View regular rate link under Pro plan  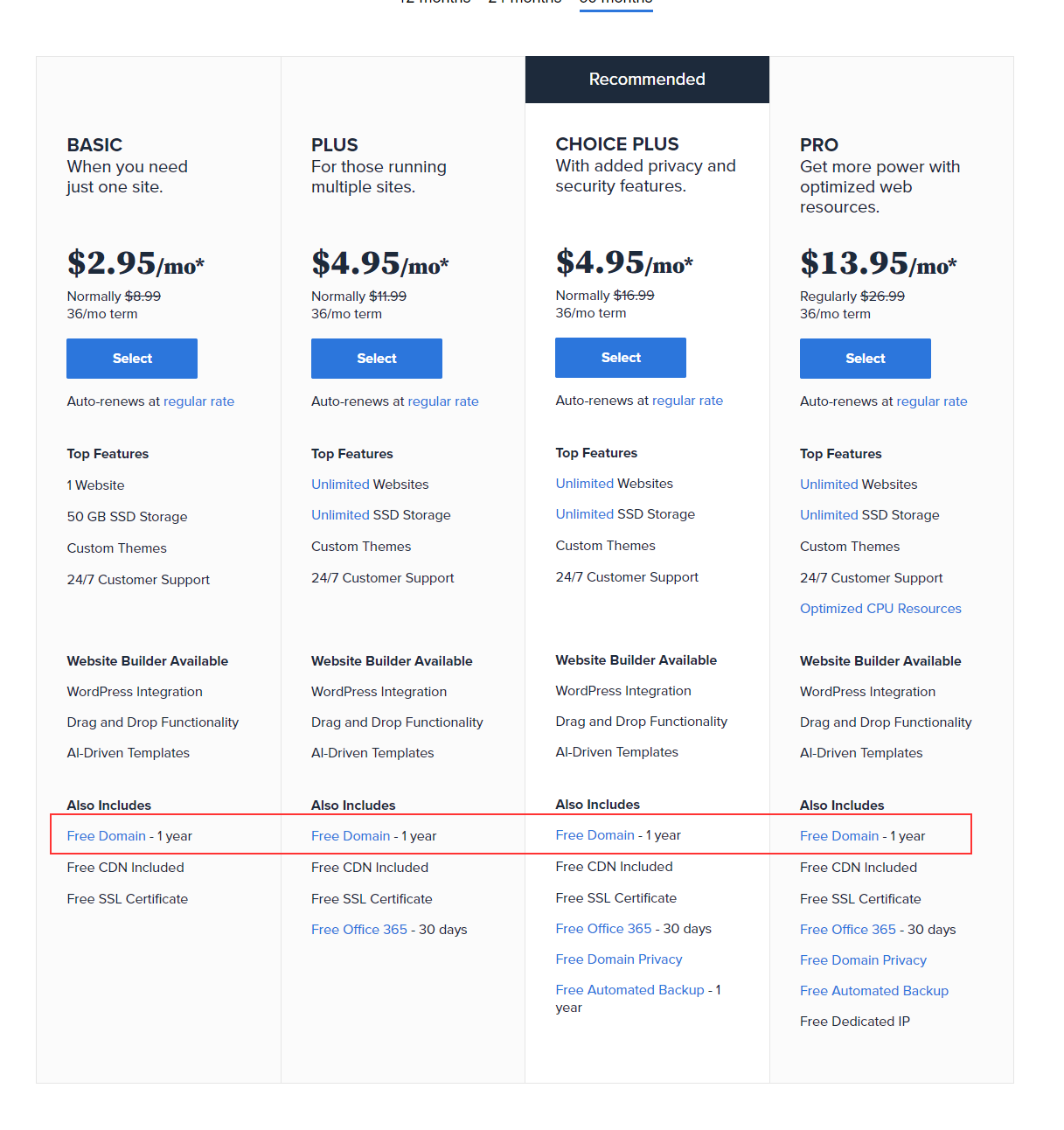coord(932,401)
